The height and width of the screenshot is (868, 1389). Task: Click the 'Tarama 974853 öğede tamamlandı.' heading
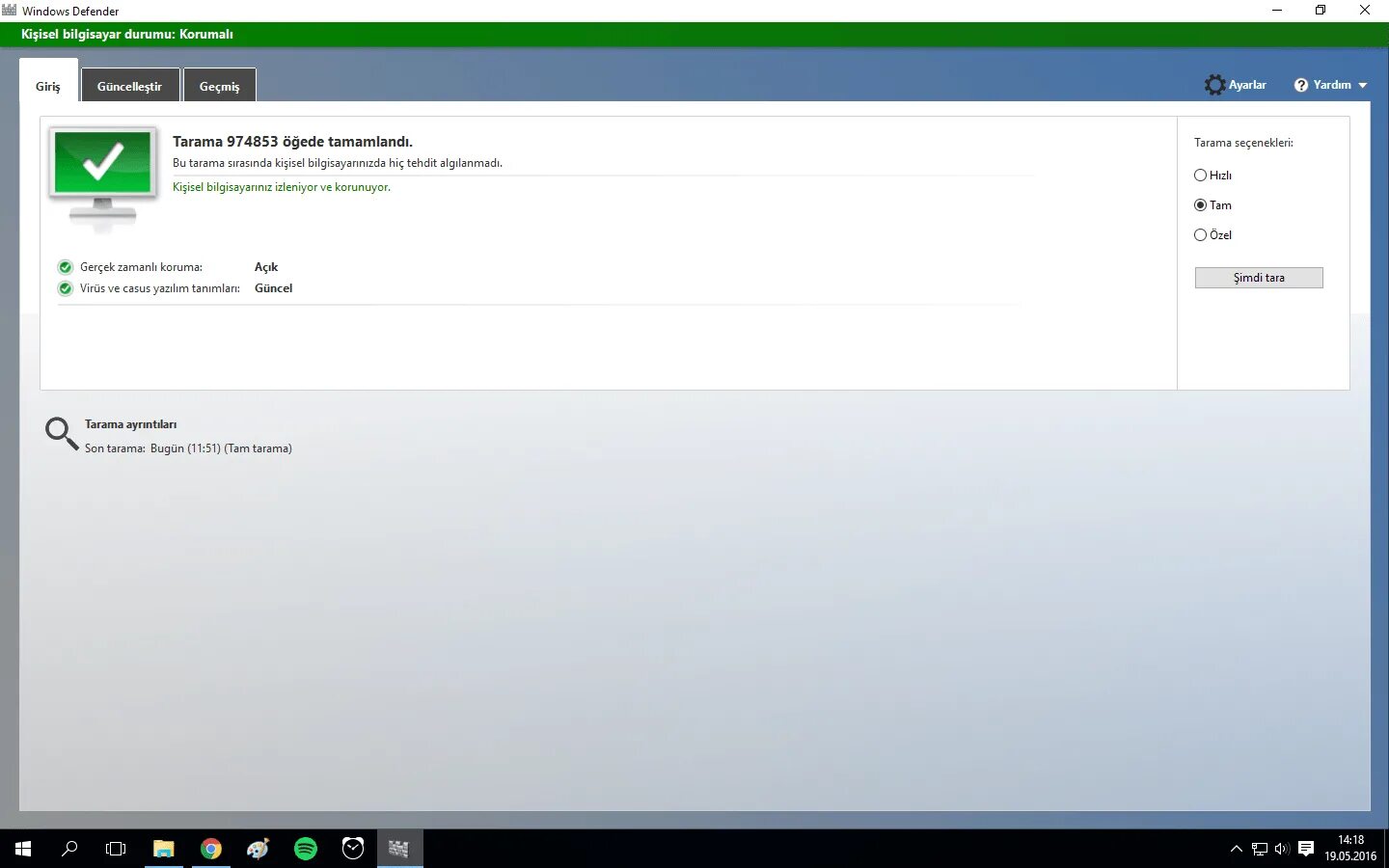[292, 142]
